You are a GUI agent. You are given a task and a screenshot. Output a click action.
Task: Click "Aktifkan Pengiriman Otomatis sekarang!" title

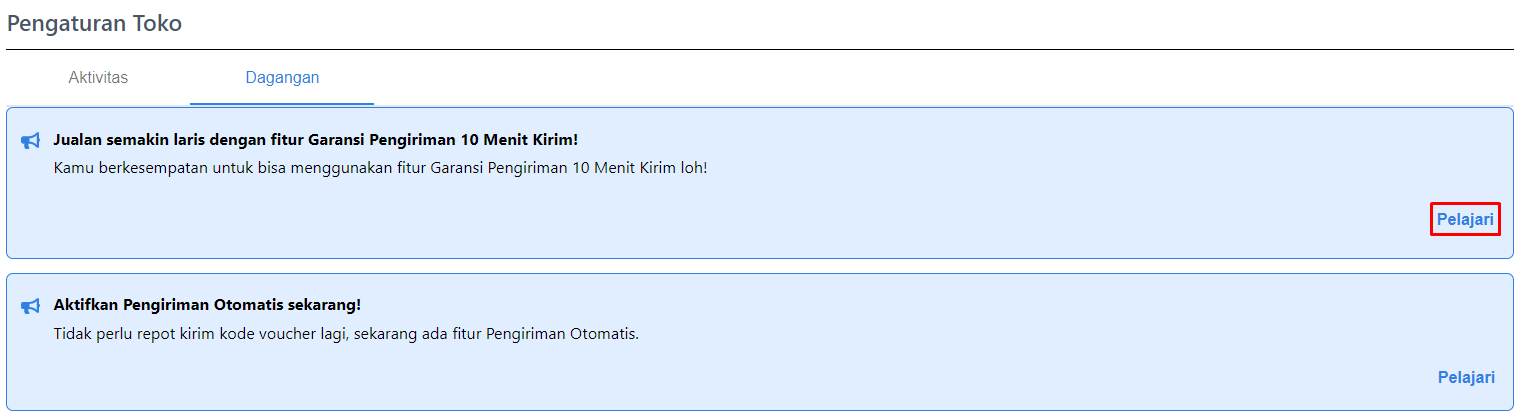coord(207,305)
